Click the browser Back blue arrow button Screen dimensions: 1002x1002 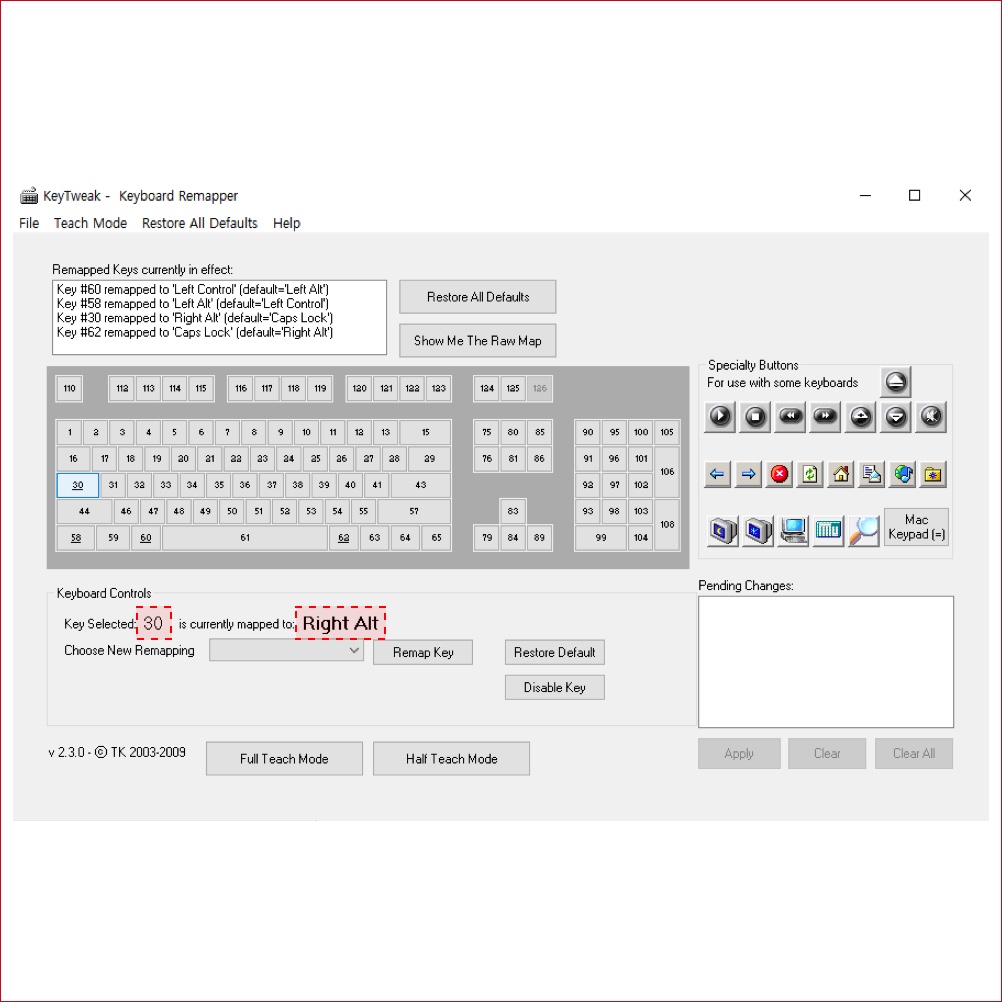(717, 474)
